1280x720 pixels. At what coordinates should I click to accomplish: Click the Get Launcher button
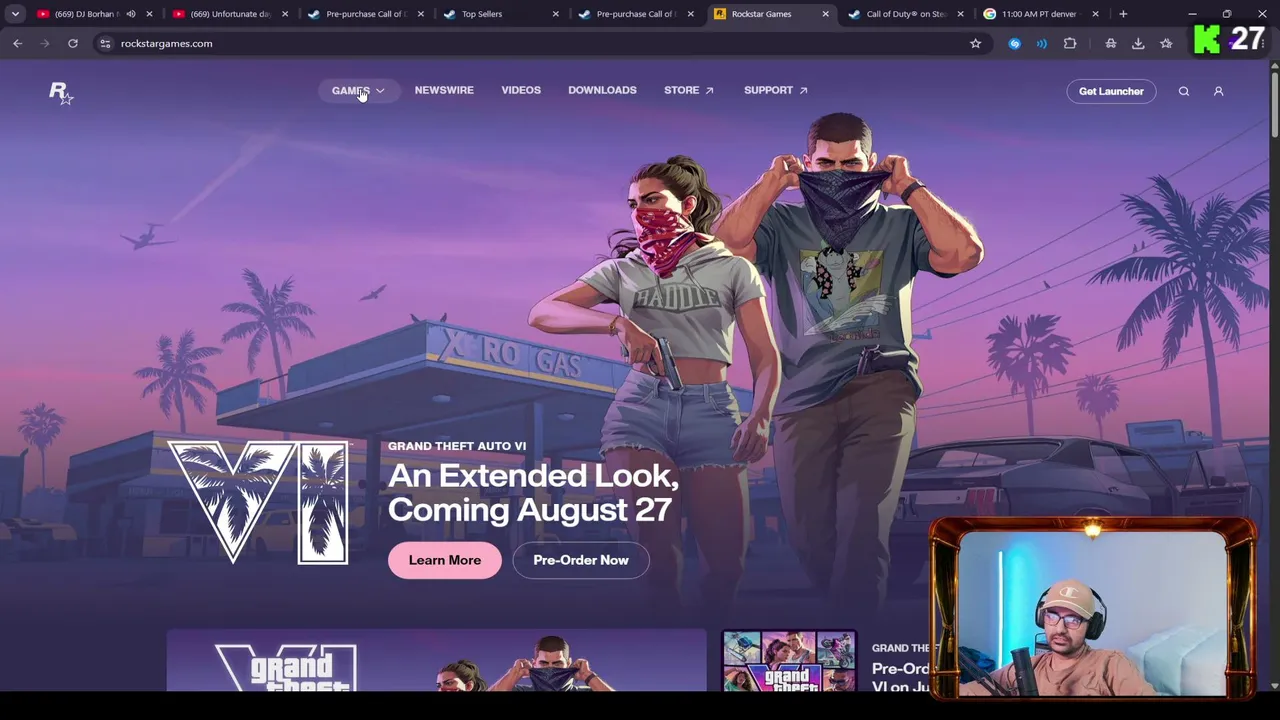tap(1111, 91)
